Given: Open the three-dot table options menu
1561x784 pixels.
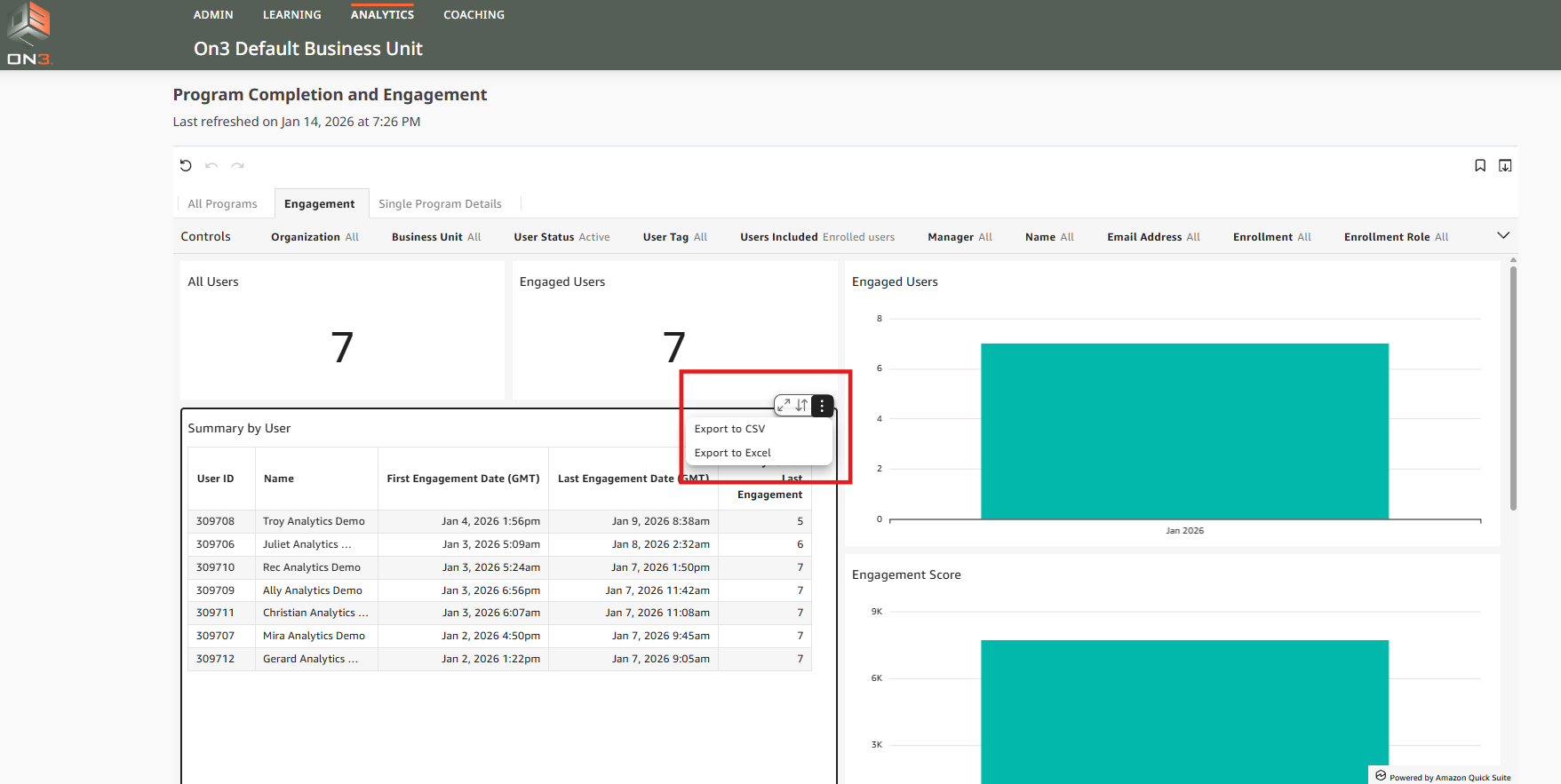Looking at the screenshot, I should (x=822, y=406).
